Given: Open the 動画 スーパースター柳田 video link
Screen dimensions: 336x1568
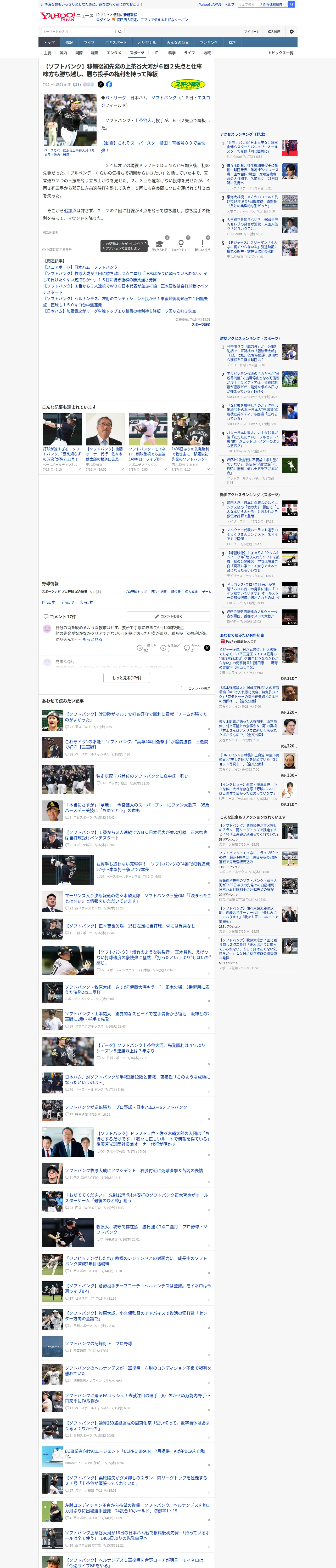Looking at the screenshot, I should [153, 147].
